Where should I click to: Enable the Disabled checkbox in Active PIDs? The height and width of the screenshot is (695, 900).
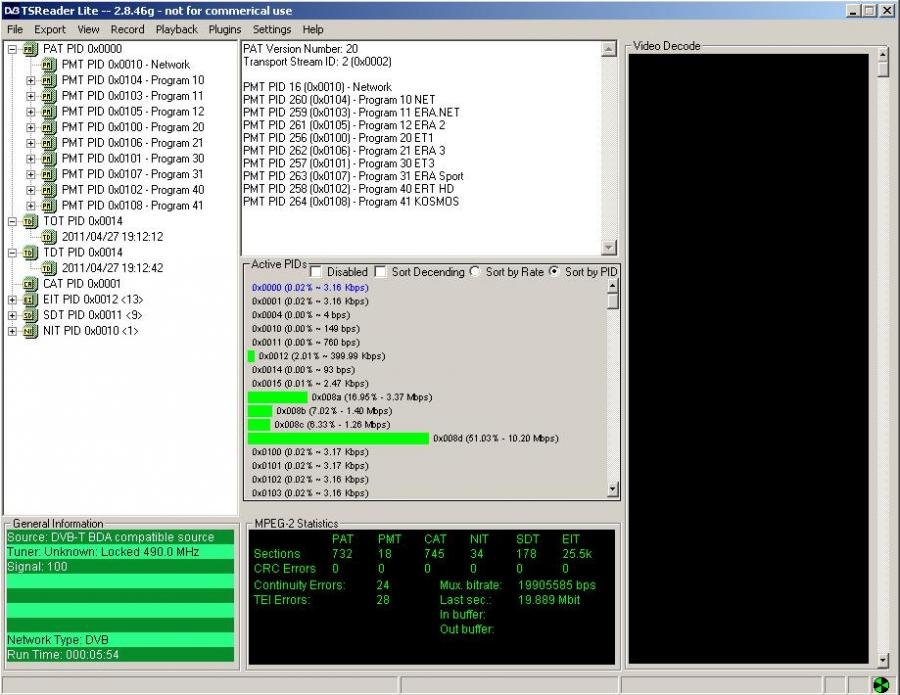tap(316, 272)
